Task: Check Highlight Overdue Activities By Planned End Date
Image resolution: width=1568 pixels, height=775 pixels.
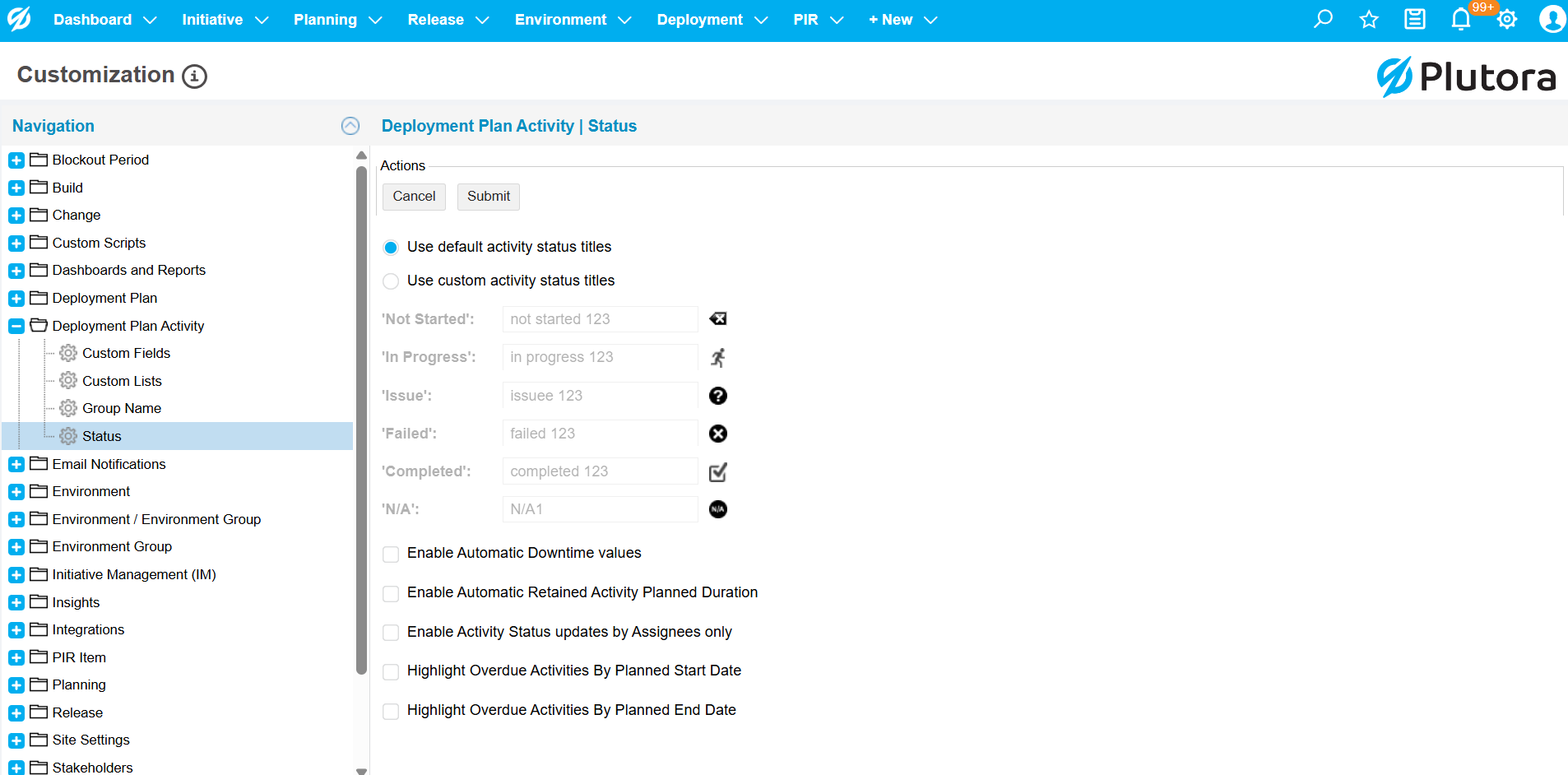Action: click(x=392, y=711)
